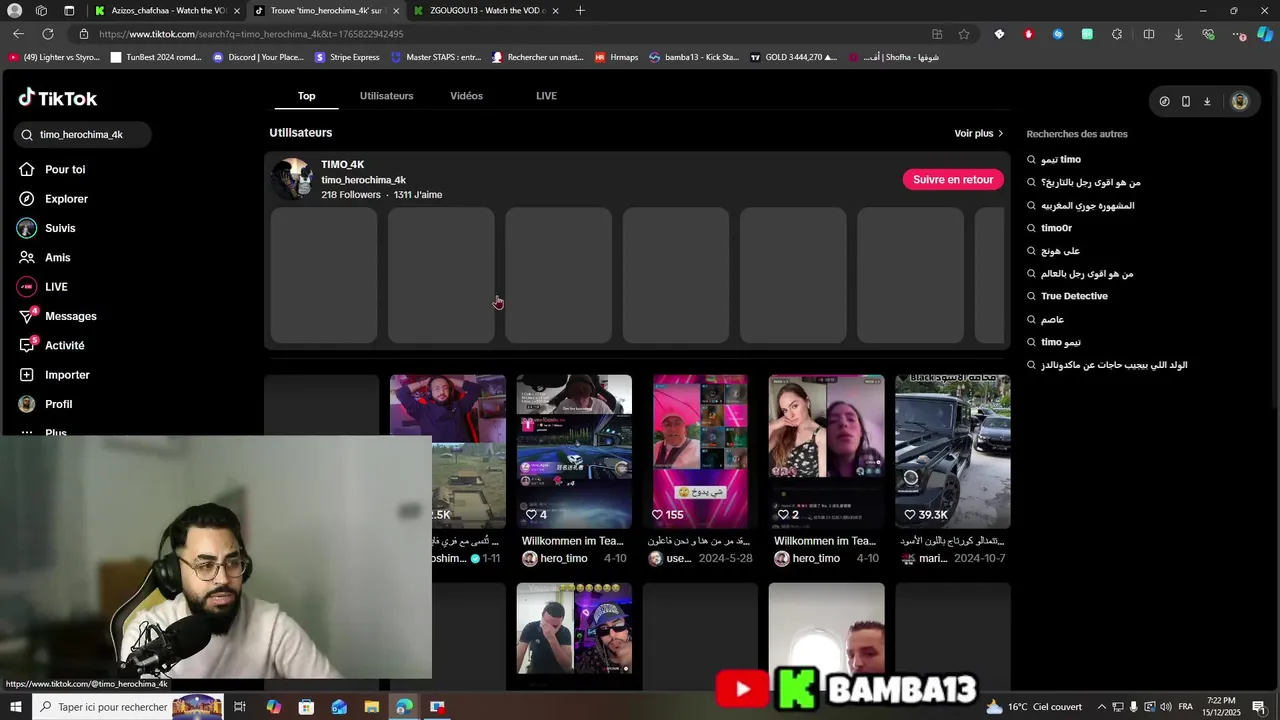Click the red hand adblock extension icon
The height and width of the screenshot is (720, 1280).
(x=1028, y=34)
